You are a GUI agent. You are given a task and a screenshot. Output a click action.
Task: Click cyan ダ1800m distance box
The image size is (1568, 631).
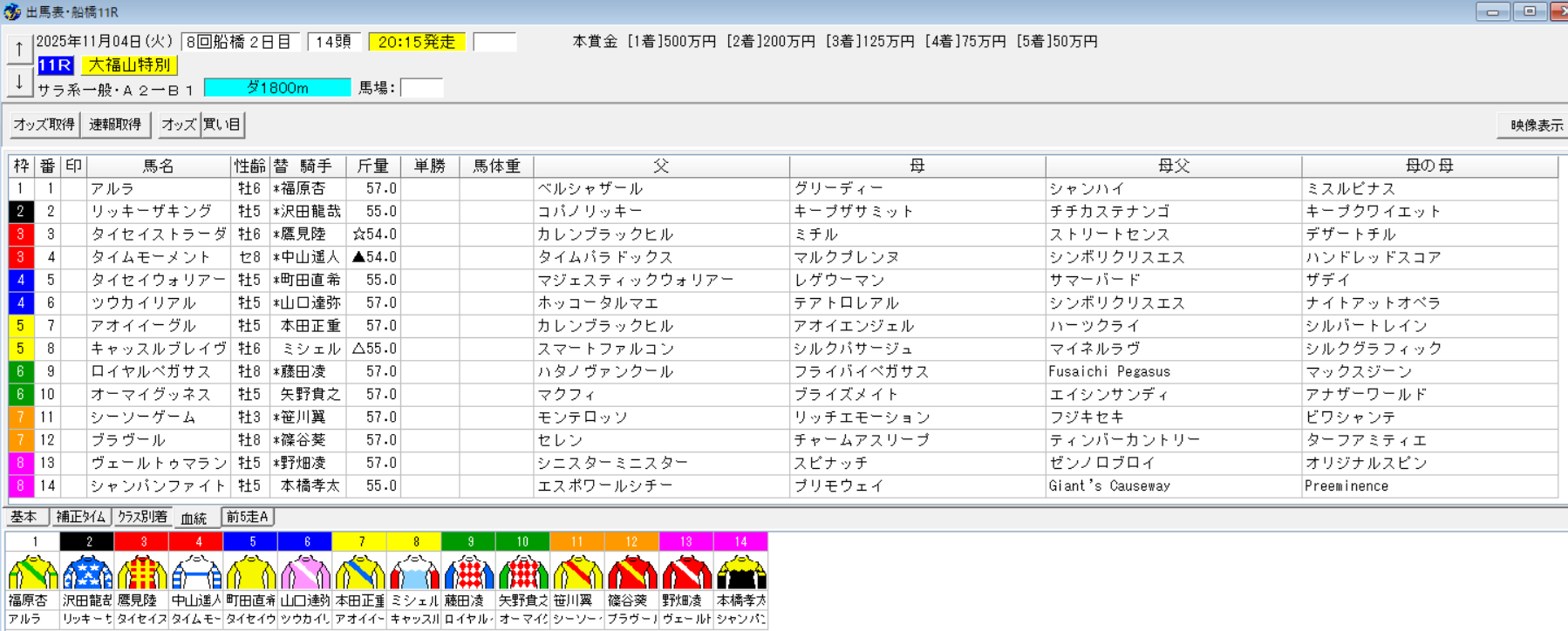coord(277,88)
